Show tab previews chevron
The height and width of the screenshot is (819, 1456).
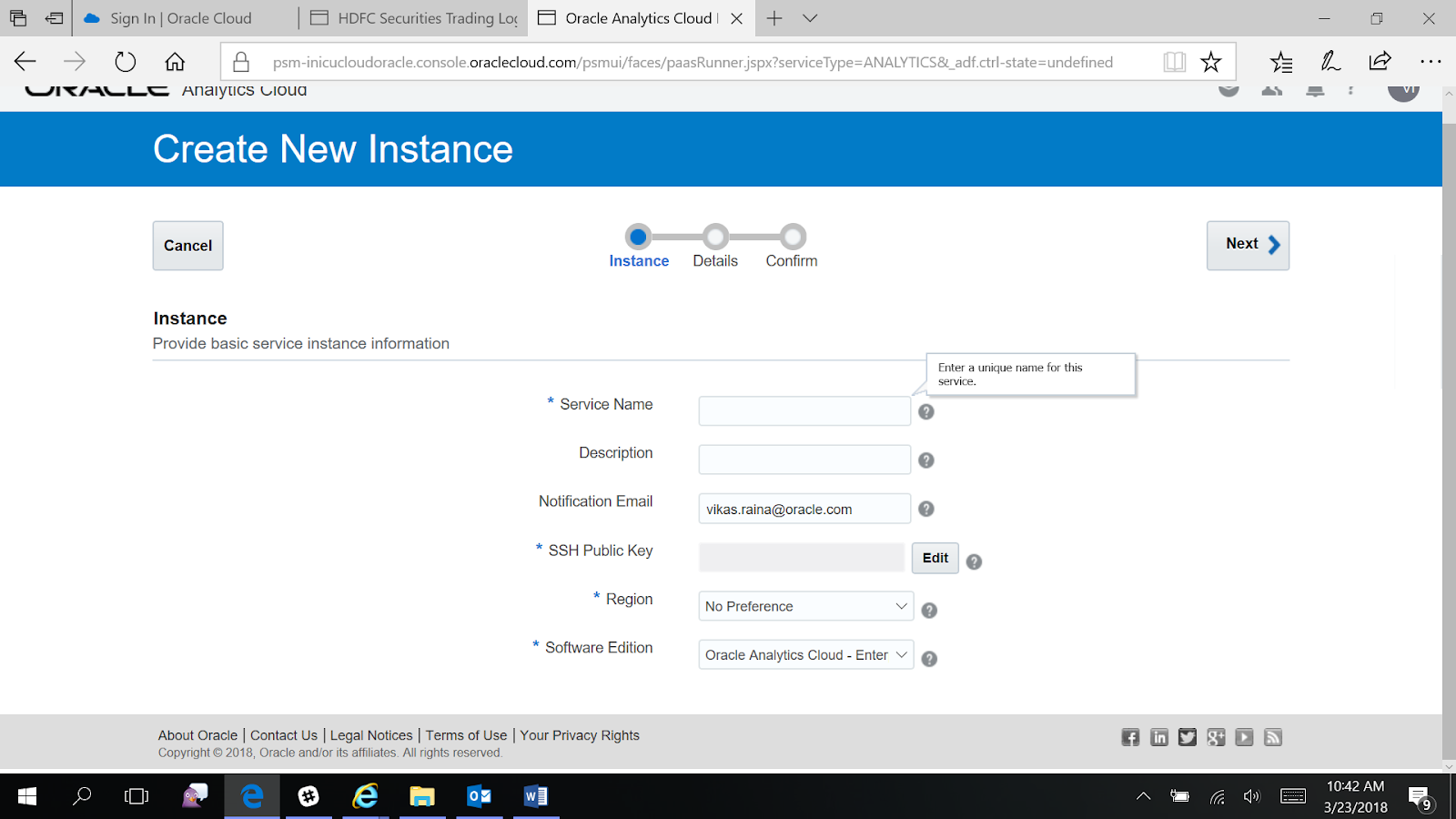point(810,18)
